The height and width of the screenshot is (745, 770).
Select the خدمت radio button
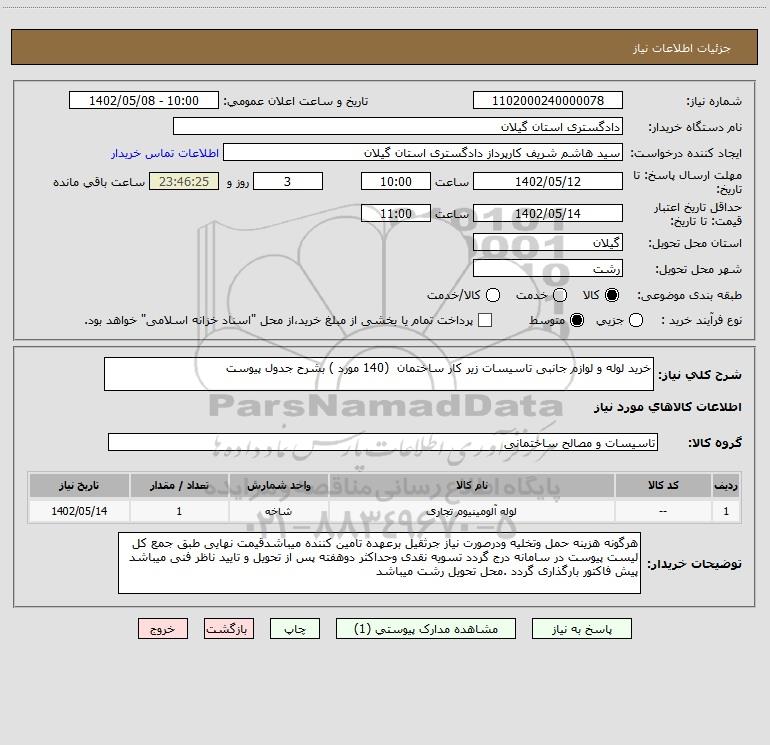click(x=560, y=295)
